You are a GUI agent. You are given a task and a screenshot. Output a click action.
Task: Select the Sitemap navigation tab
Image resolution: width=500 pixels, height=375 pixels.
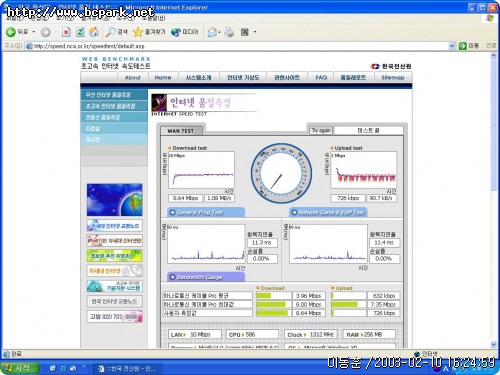click(393, 77)
